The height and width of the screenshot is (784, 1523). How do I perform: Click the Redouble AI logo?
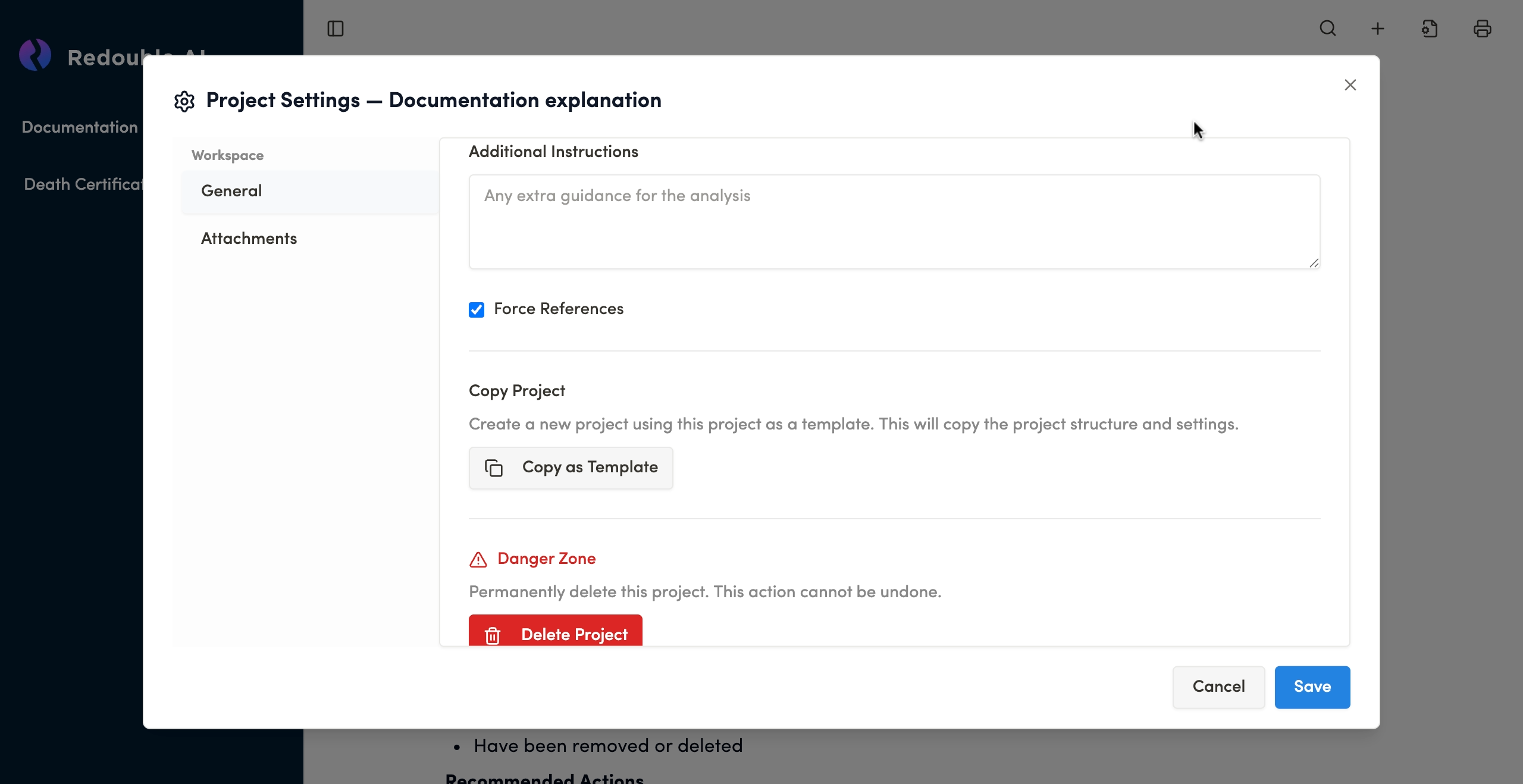point(36,56)
